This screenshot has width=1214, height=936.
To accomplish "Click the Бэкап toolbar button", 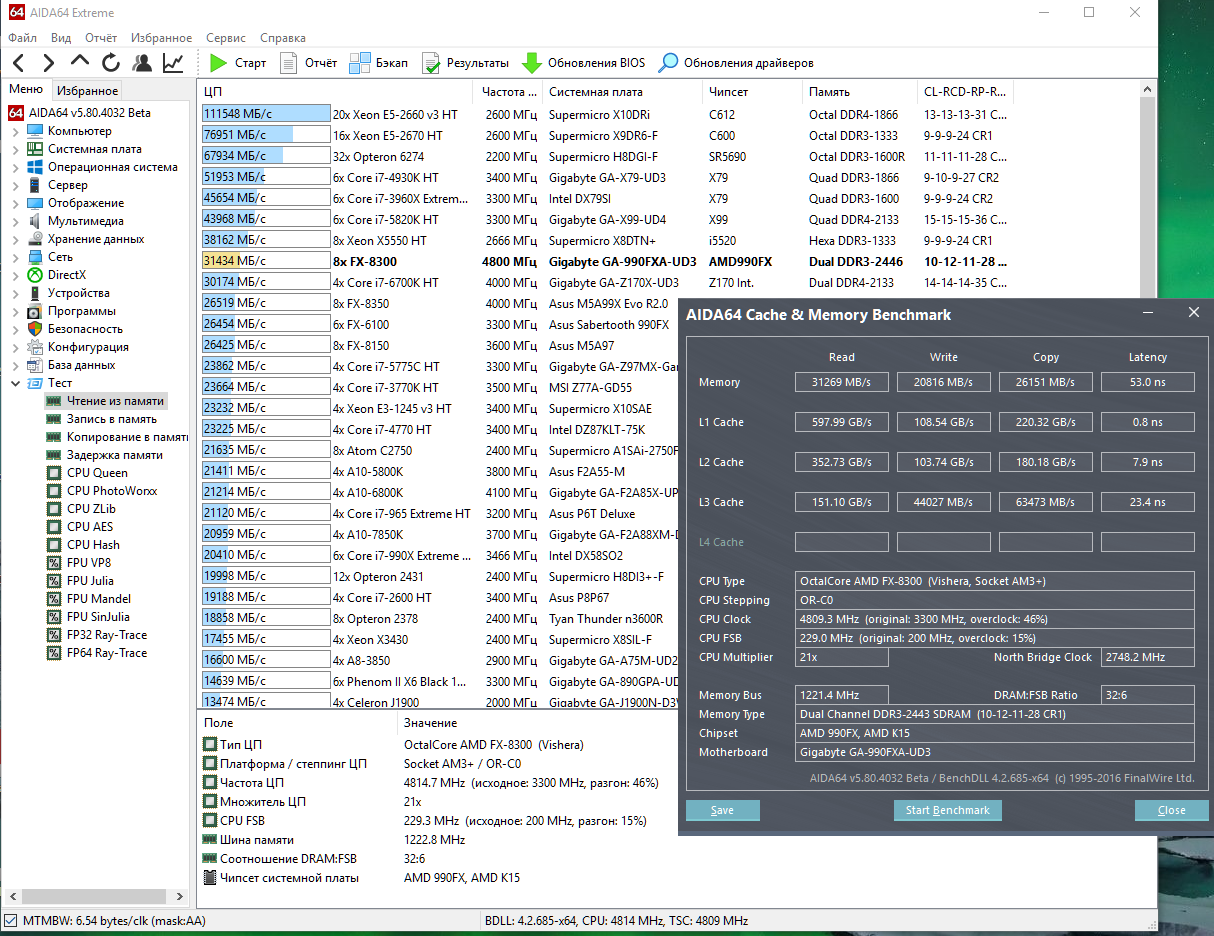I will click(379, 63).
